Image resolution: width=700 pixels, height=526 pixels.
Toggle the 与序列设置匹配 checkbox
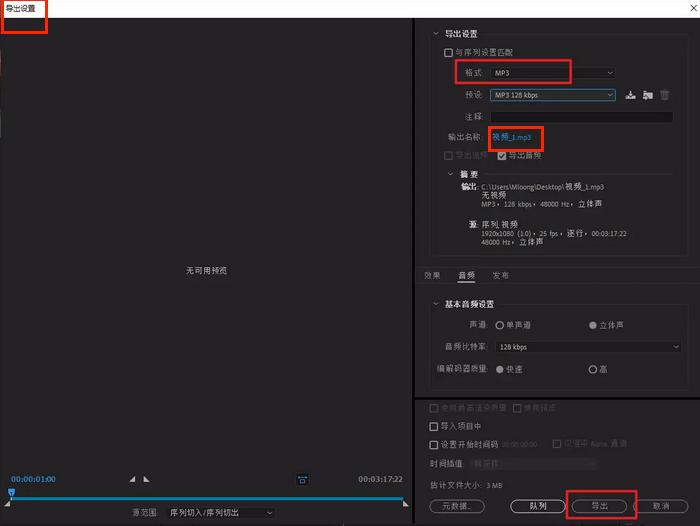pyautogui.click(x=448, y=53)
